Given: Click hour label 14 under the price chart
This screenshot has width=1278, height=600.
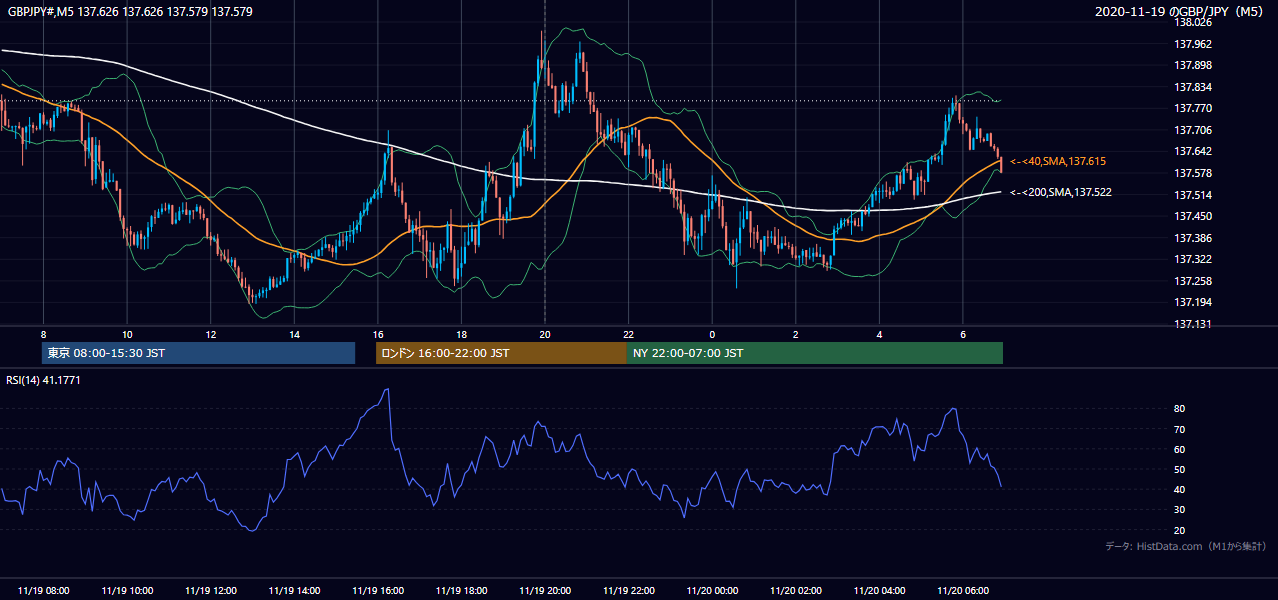Looking at the screenshot, I should (x=294, y=334).
